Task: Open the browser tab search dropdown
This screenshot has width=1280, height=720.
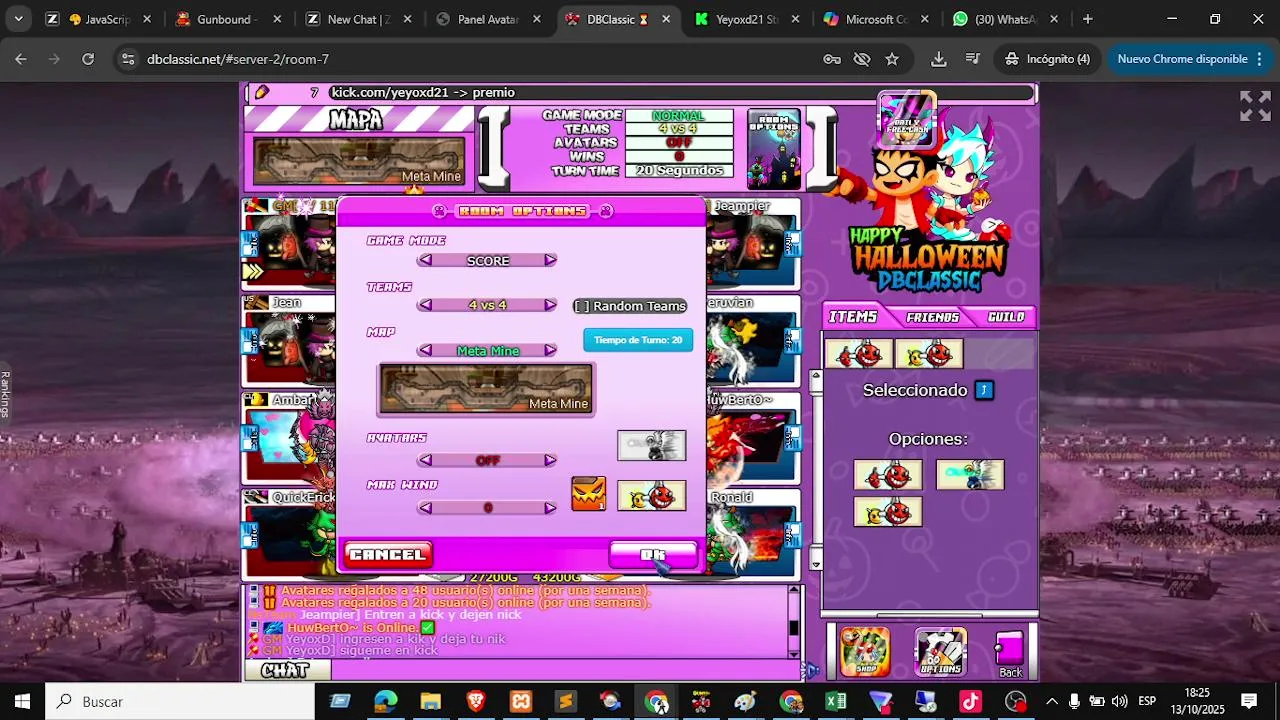Action: [x=18, y=19]
